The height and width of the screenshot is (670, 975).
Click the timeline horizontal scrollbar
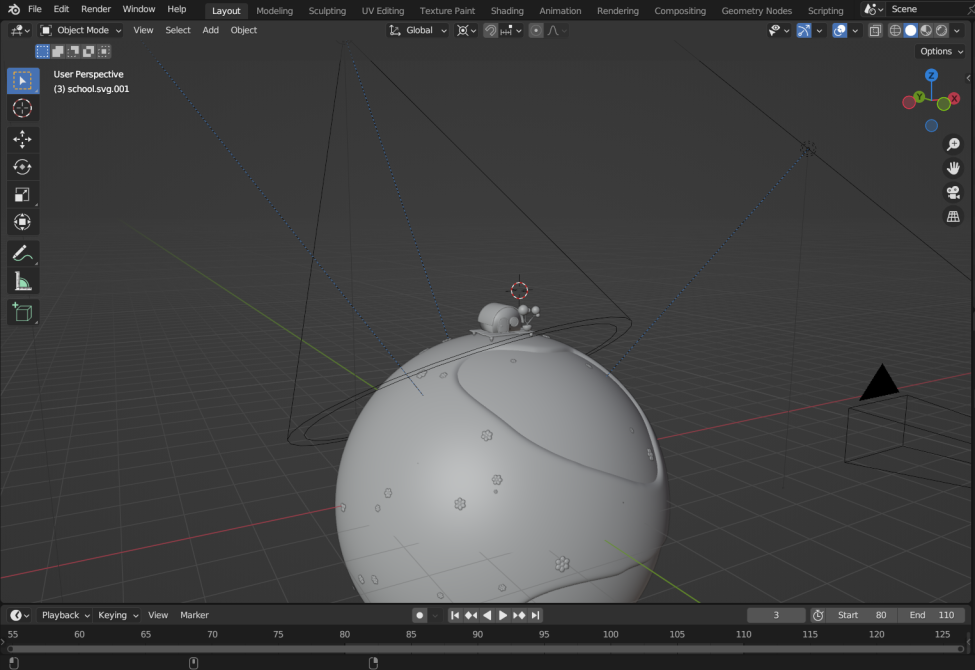tap(485, 649)
